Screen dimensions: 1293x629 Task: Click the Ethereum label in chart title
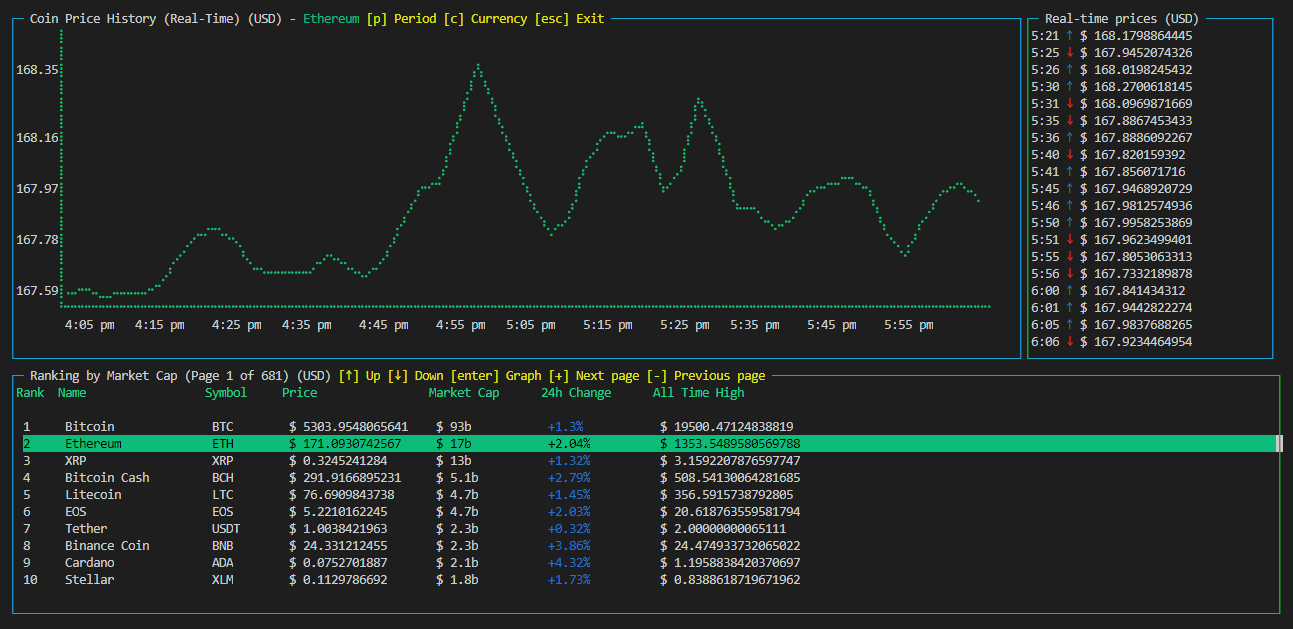coord(331,19)
